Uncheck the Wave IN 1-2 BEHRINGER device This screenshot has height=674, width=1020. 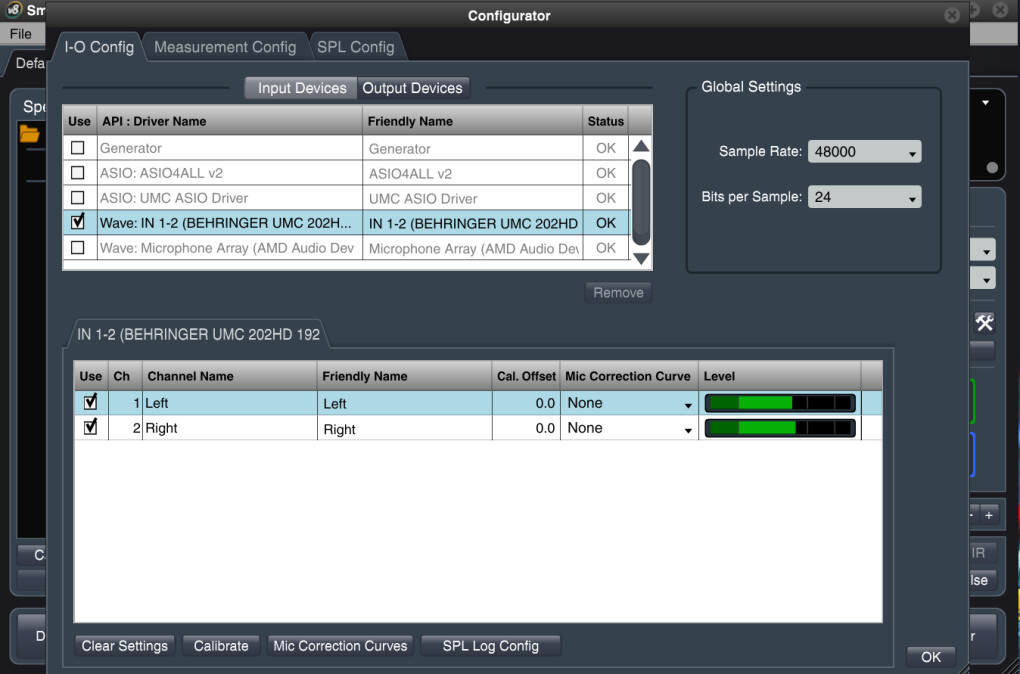click(x=77, y=222)
